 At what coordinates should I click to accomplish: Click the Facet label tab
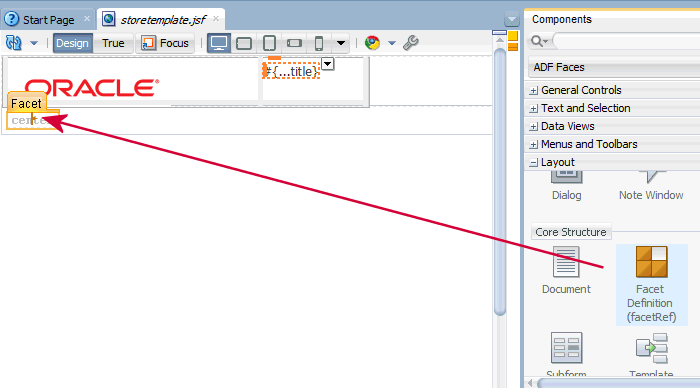point(26,103)
